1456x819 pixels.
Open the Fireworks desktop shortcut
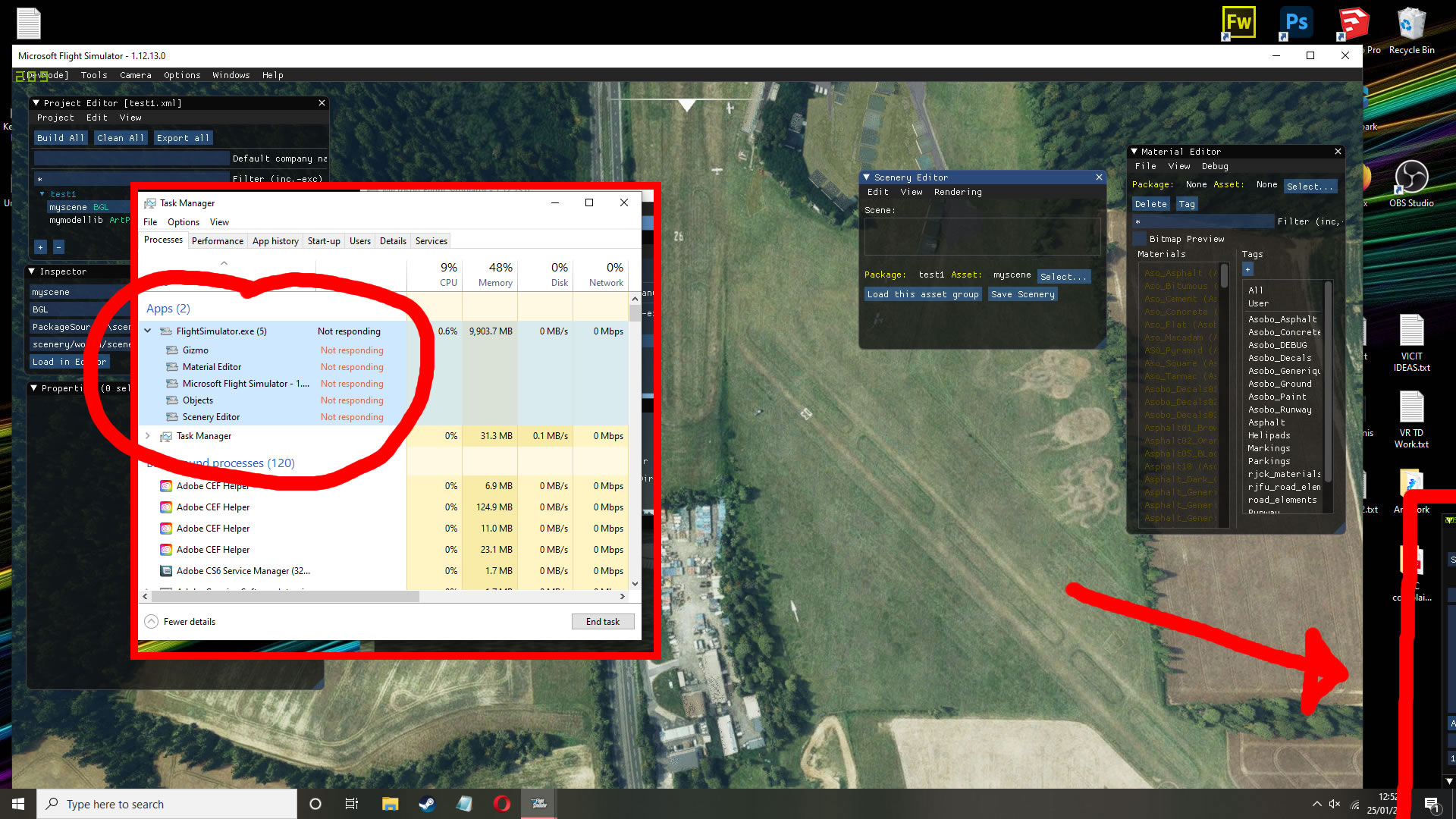pos(1238,23)
